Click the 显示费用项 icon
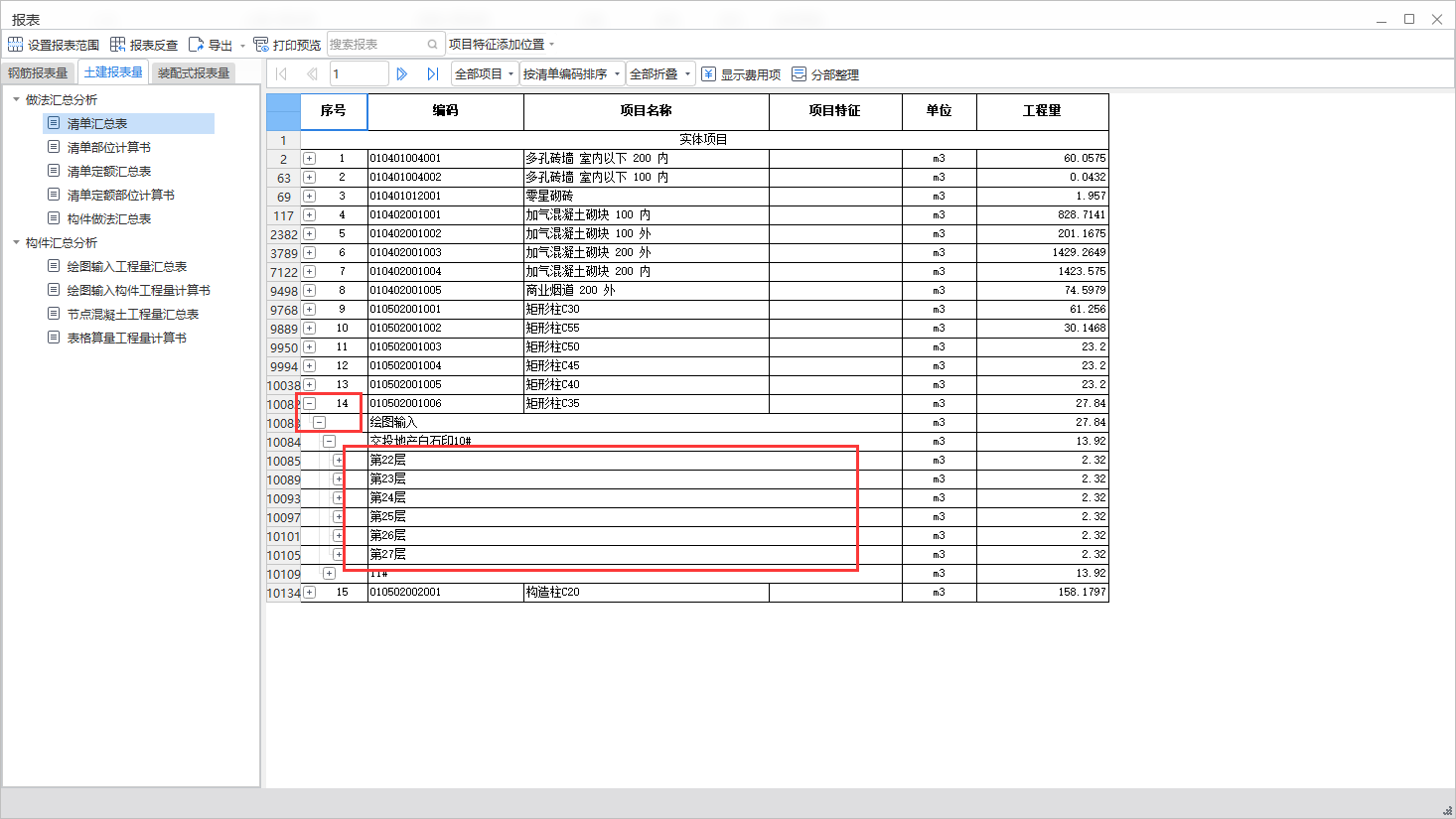Image resolution: width=1456 pixels, height=819 pixels. [708, 74]
